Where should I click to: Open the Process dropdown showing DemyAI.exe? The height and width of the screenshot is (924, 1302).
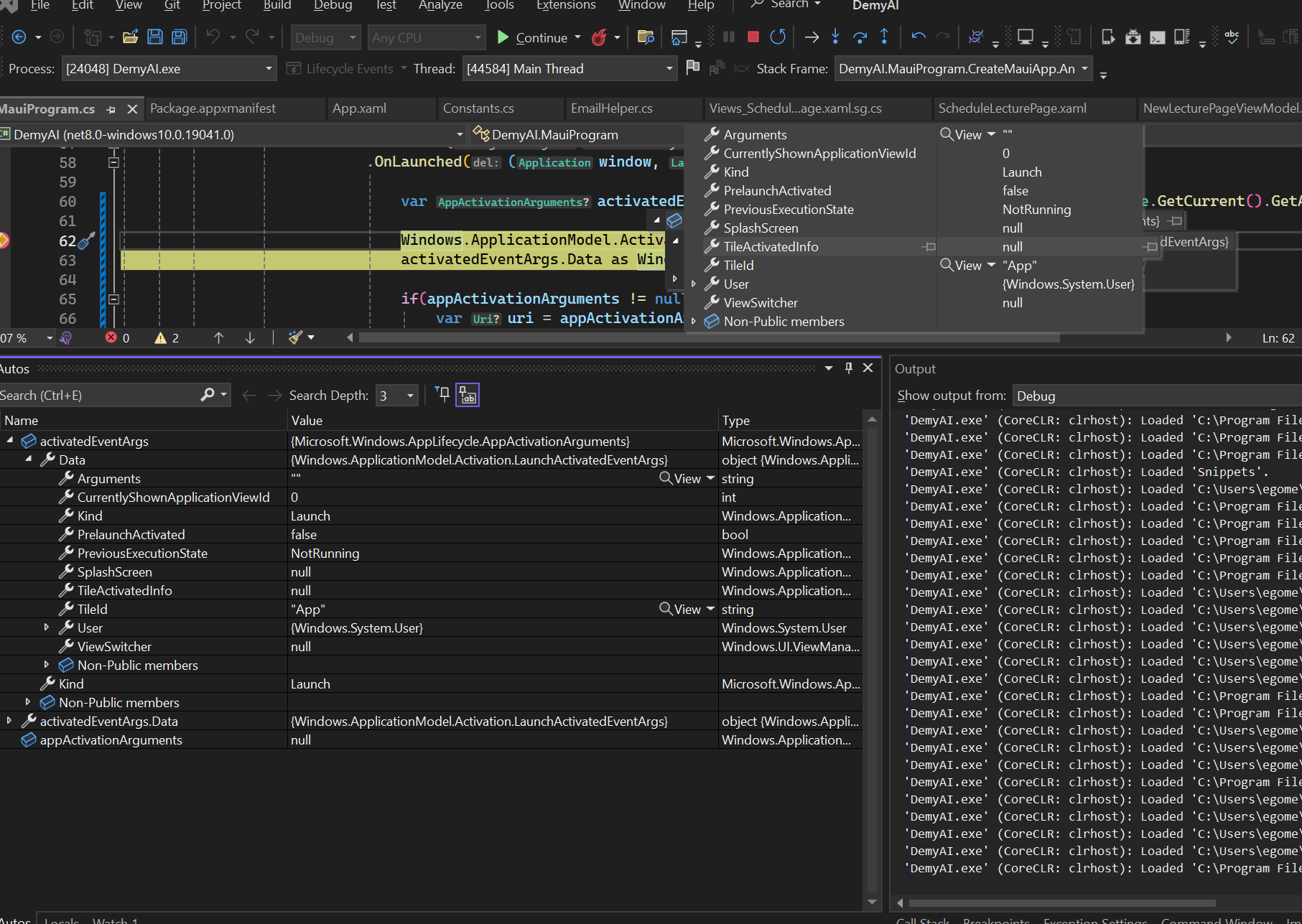click(169, 69)
